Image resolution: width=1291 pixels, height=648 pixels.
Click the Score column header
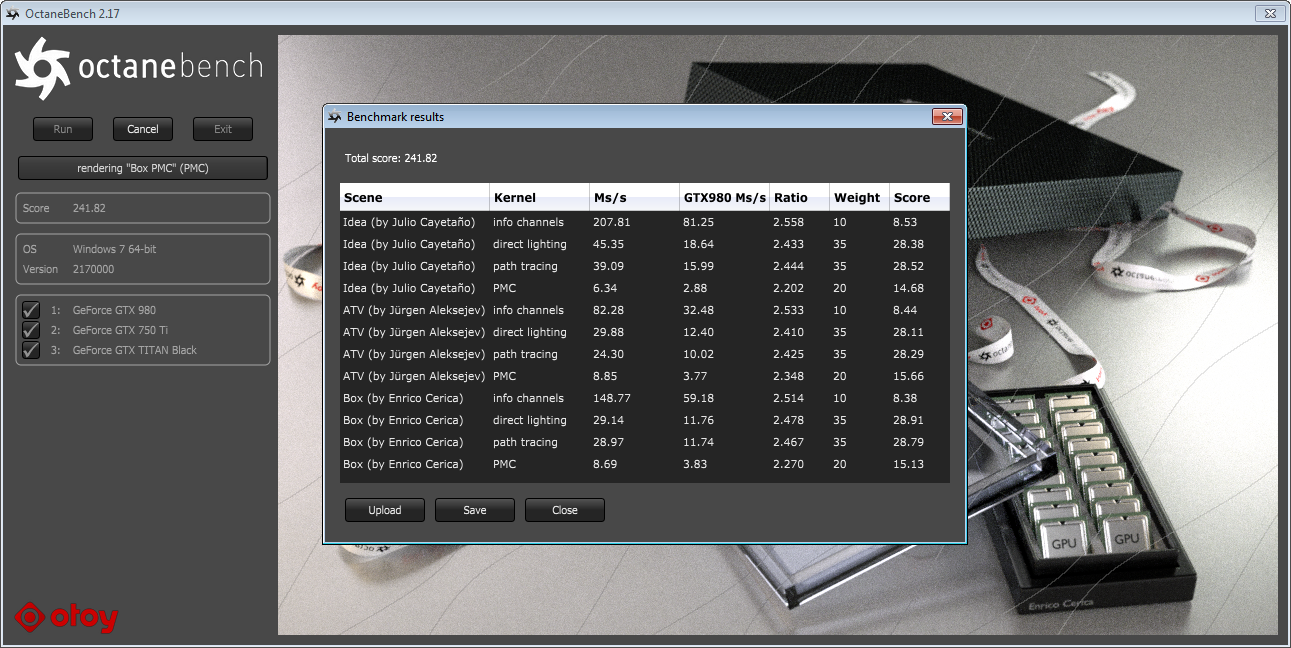[919, 197]
